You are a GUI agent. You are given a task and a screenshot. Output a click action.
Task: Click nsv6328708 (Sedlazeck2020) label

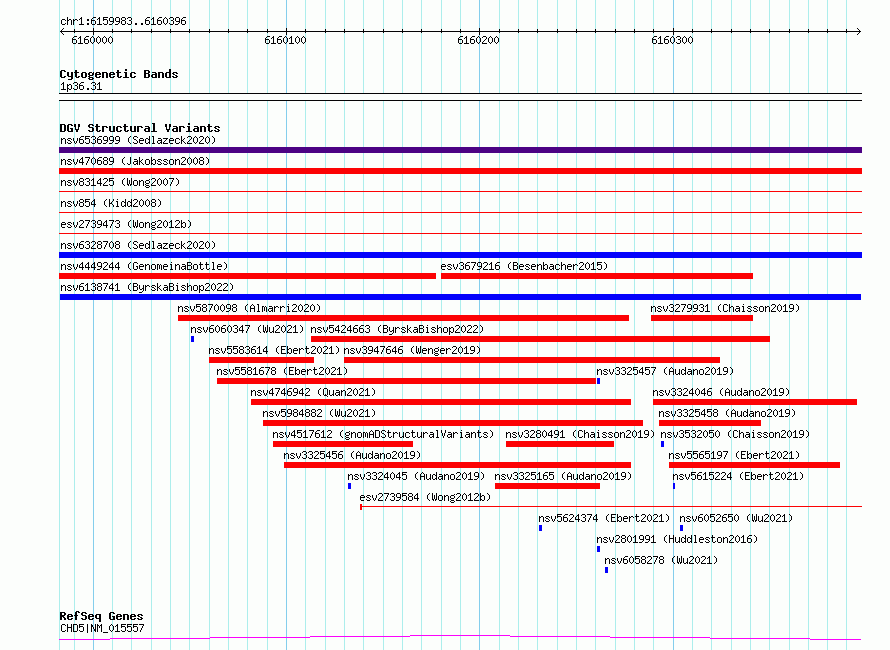pos(138,245)
